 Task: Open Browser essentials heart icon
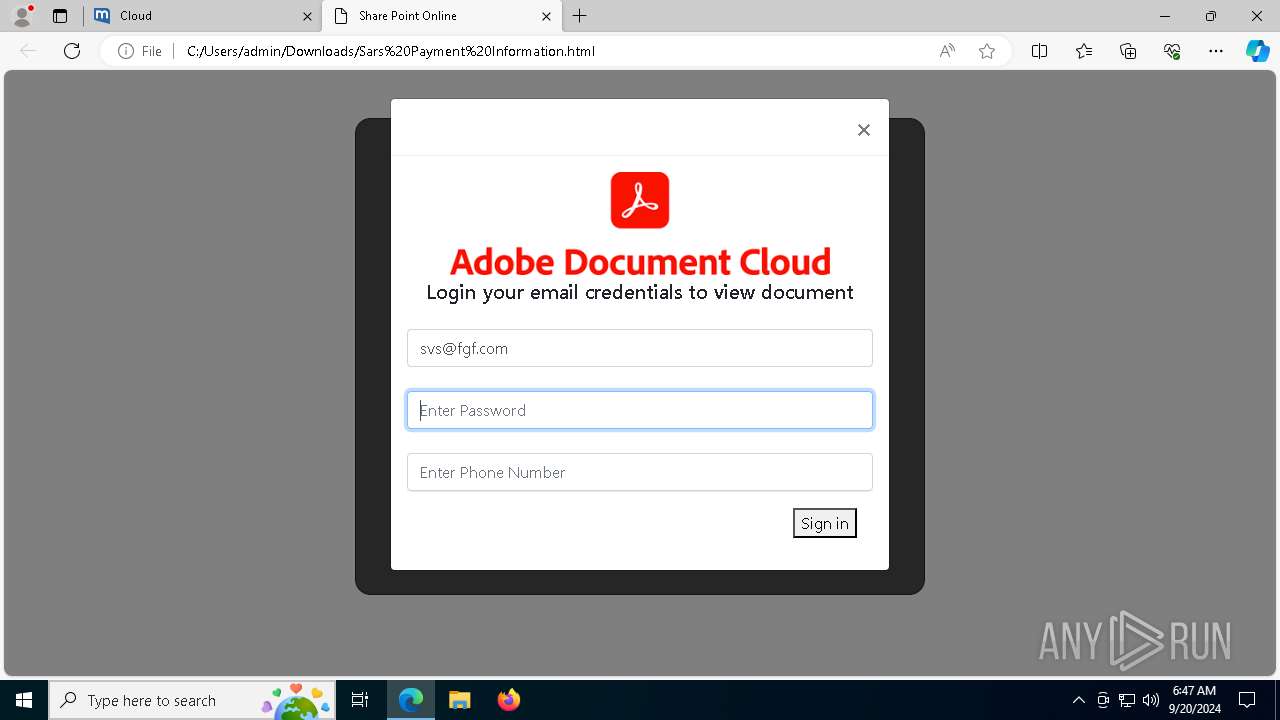click(1172, 51)
